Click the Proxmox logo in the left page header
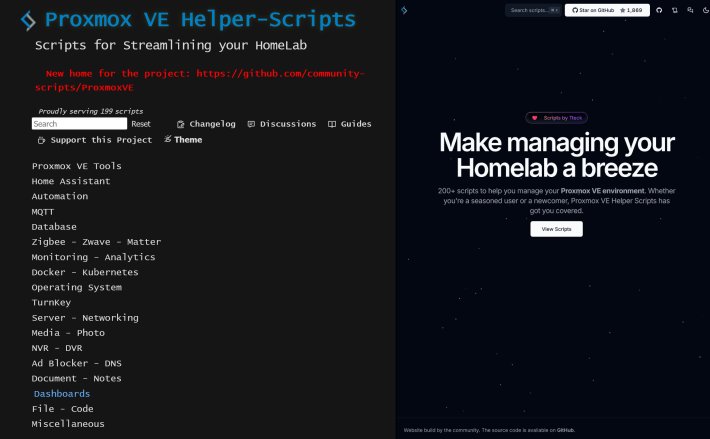The height and width of the screenshot is (439, 710). point(28,21)
